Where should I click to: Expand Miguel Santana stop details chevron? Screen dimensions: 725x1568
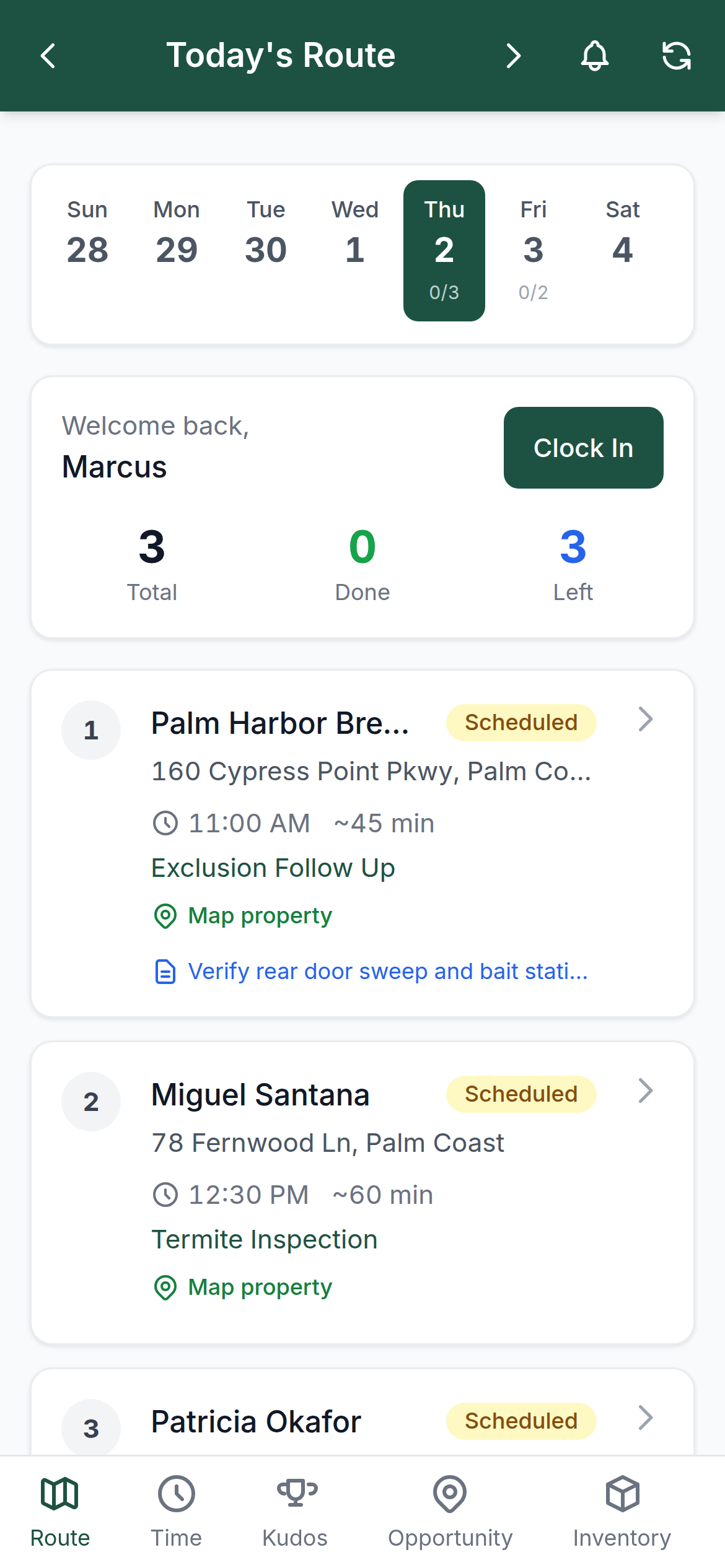646,1091
